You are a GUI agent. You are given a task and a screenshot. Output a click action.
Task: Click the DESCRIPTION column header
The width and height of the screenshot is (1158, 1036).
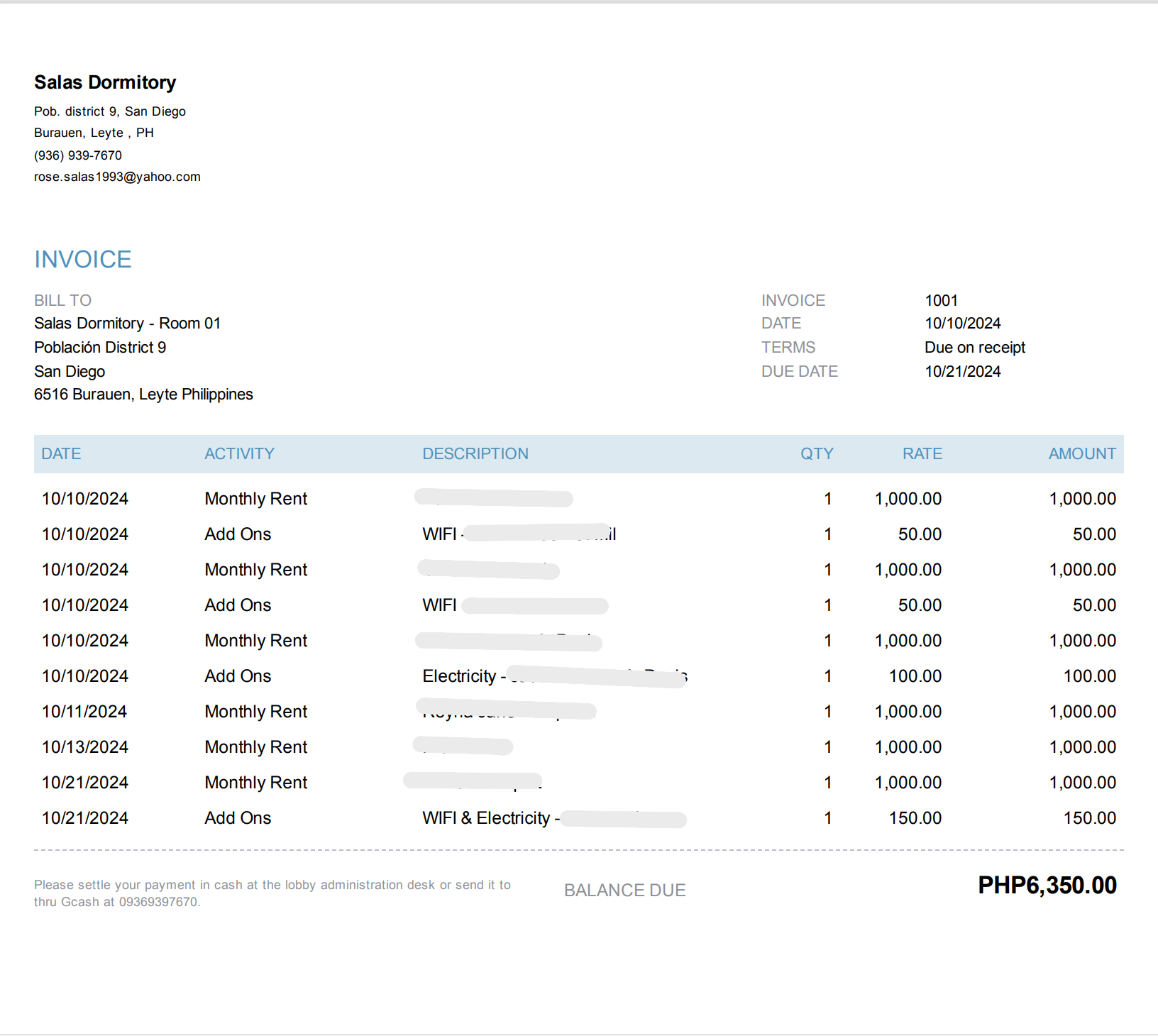click(x=475, y=454)
